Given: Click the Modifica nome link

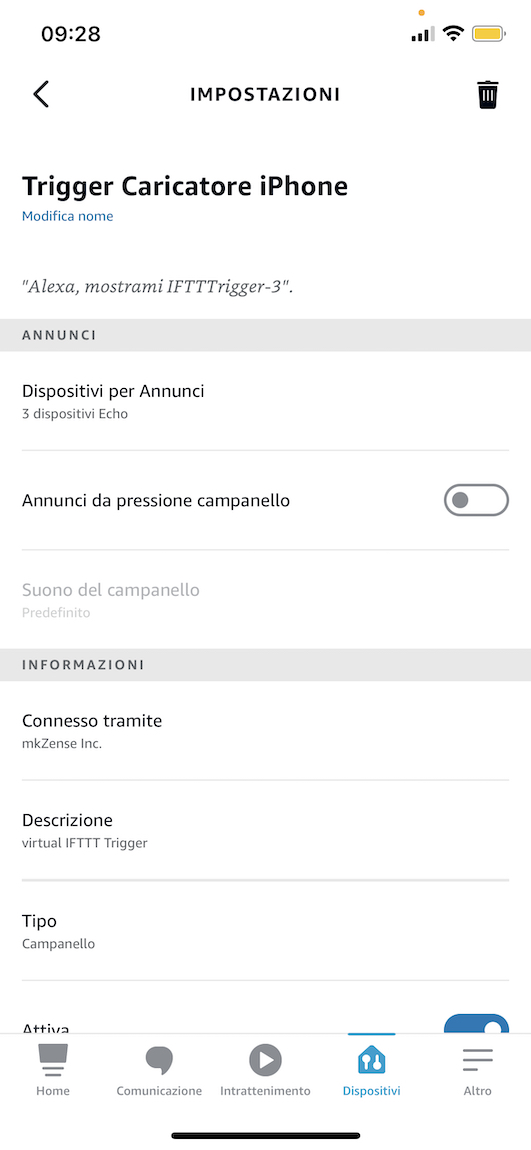Looking at the screenshot, I should click(x=67, y=216).
